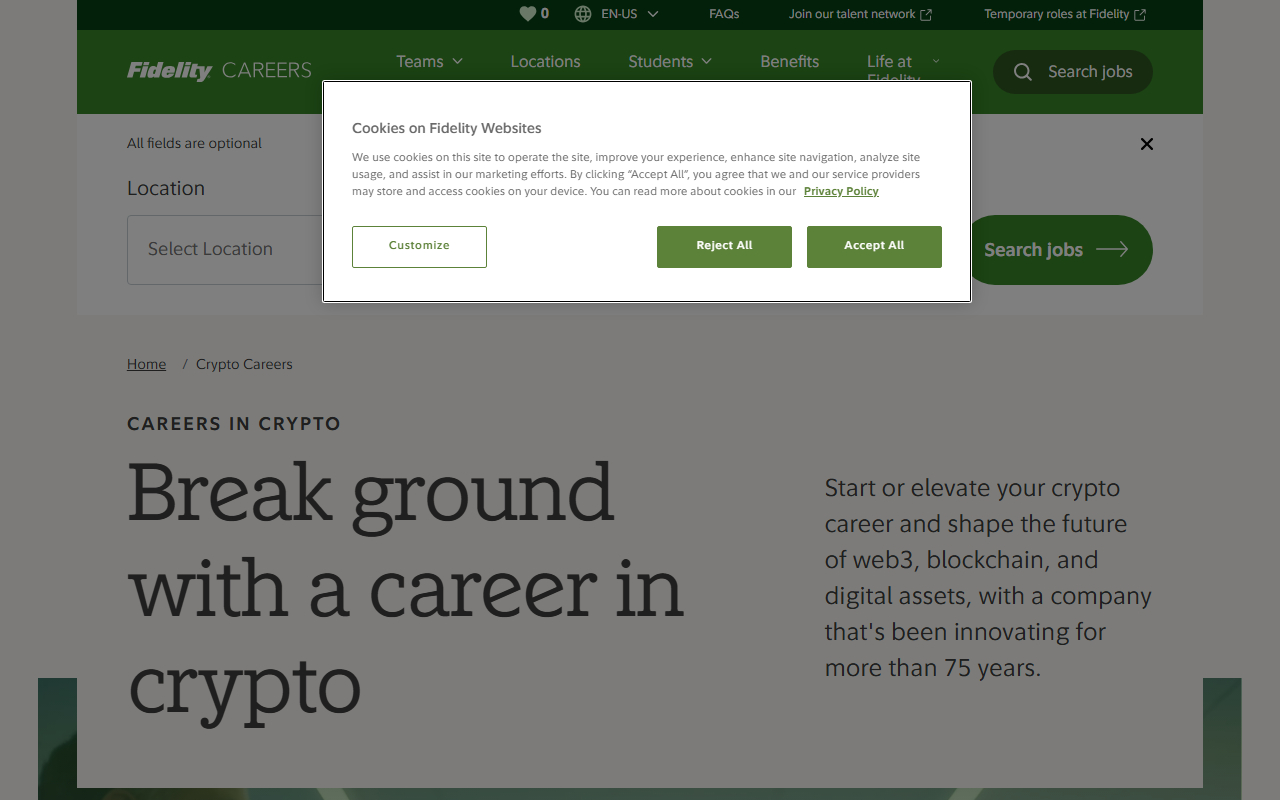The height and width of the screenshot is (800, 1280).
Task: Click the Crypto Careers breadcrumb text
Action: click(244, 364)
